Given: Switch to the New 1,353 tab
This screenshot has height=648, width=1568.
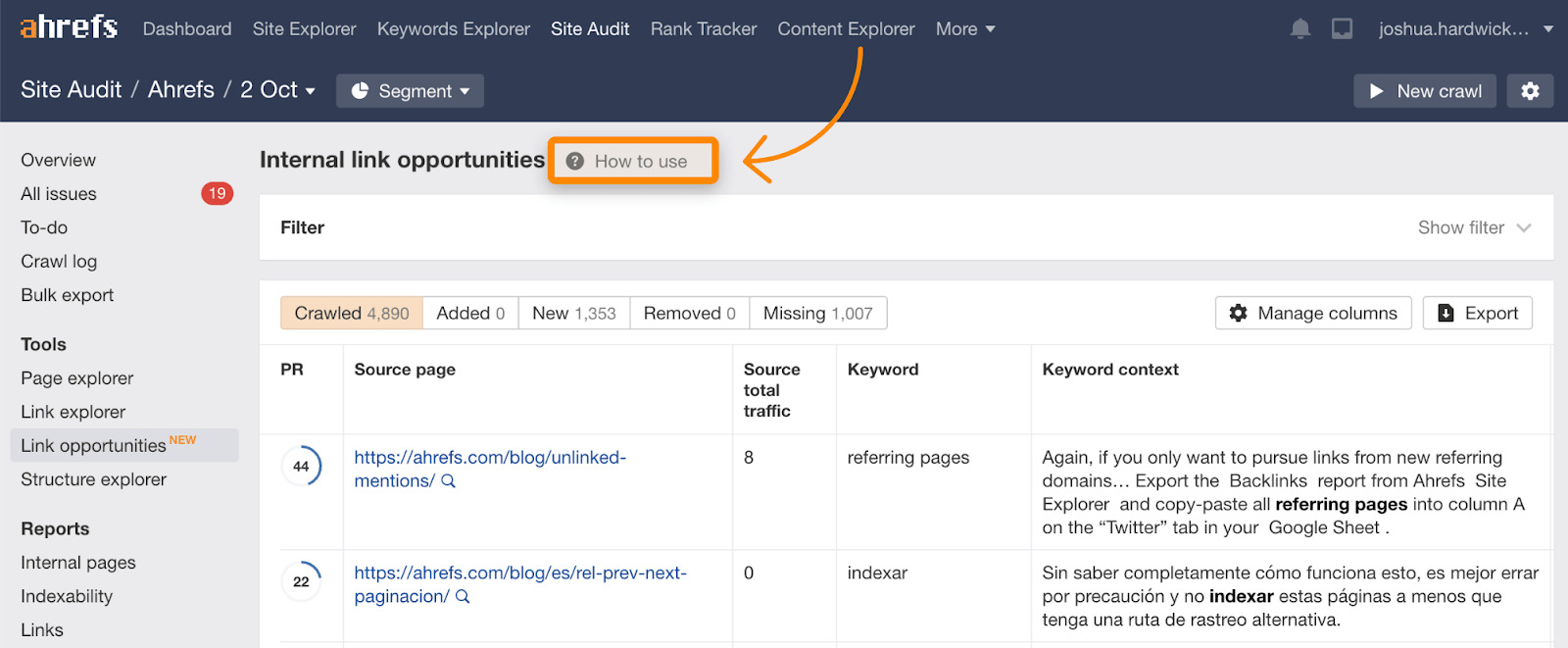Looking at the screenshot, I should [x=573, y=314].
